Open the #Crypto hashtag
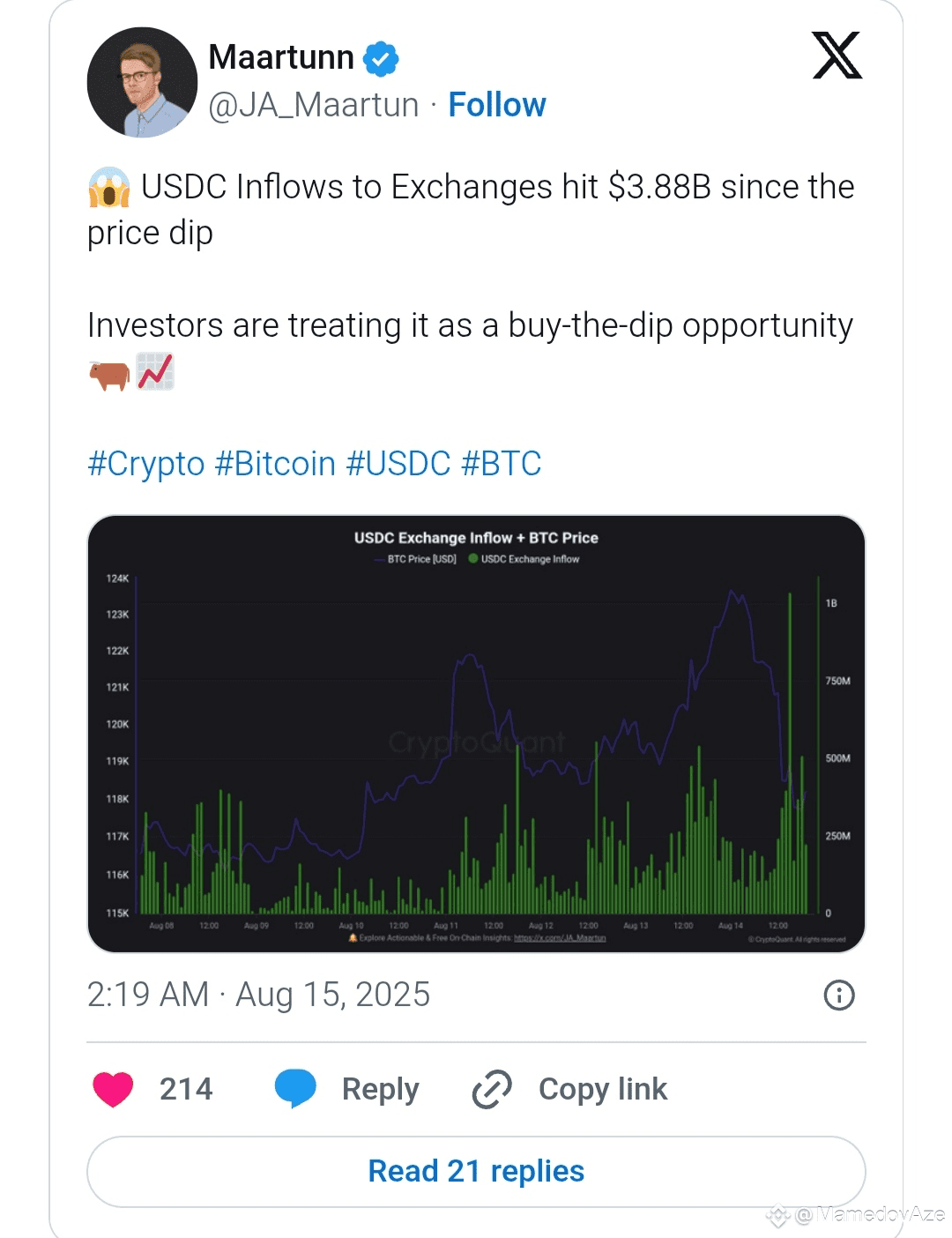 pos(146,463)
